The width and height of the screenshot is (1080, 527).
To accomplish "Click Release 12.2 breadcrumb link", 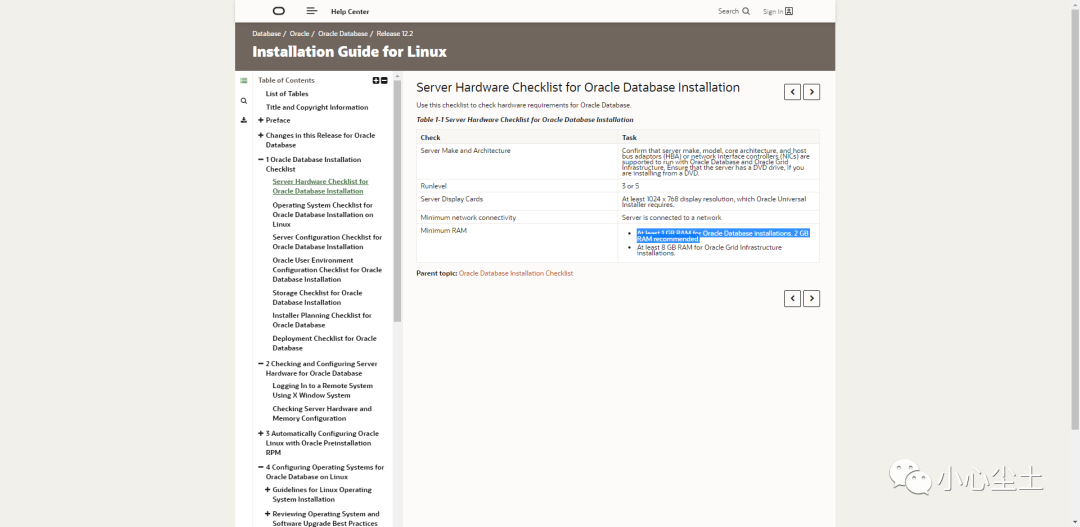I will 395,33.
